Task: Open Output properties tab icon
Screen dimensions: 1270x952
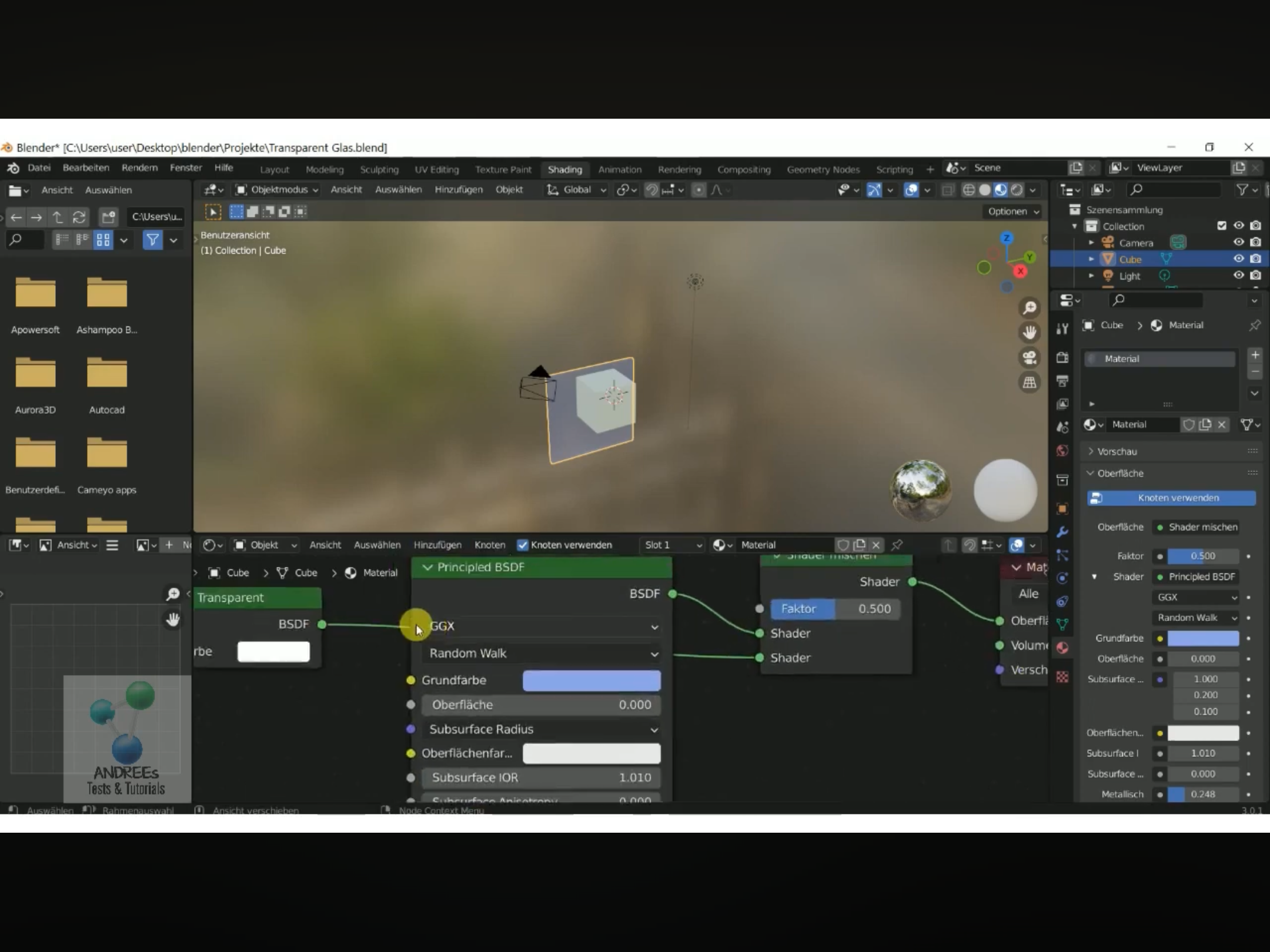Action: pos(1062,381)
